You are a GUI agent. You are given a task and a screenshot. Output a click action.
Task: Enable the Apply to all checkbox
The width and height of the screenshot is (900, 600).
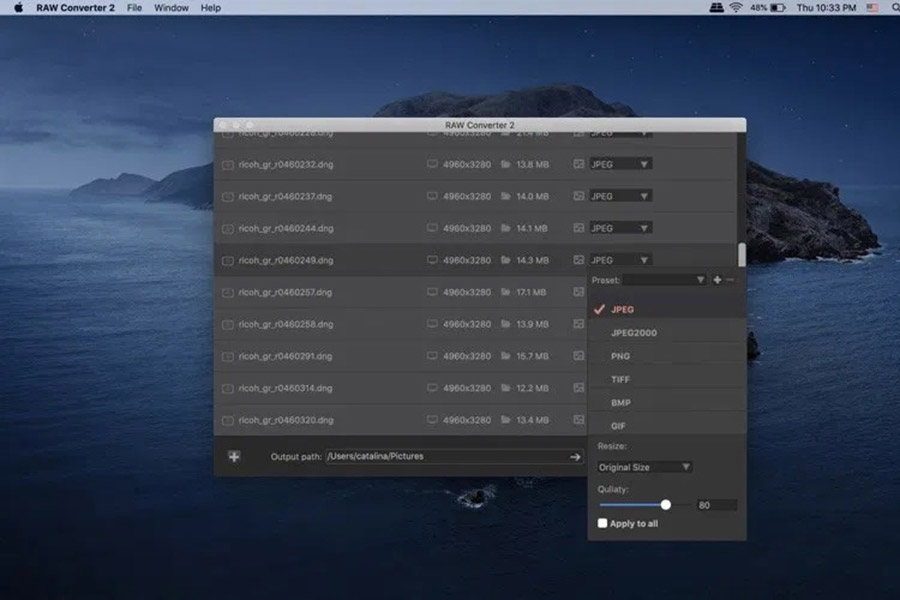601,523
